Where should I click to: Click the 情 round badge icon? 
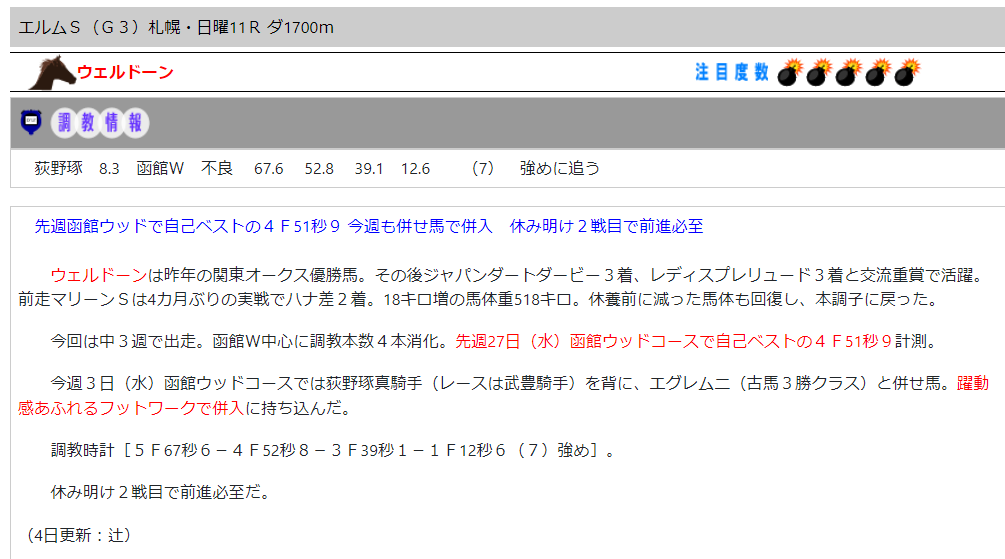click(112, 122)
